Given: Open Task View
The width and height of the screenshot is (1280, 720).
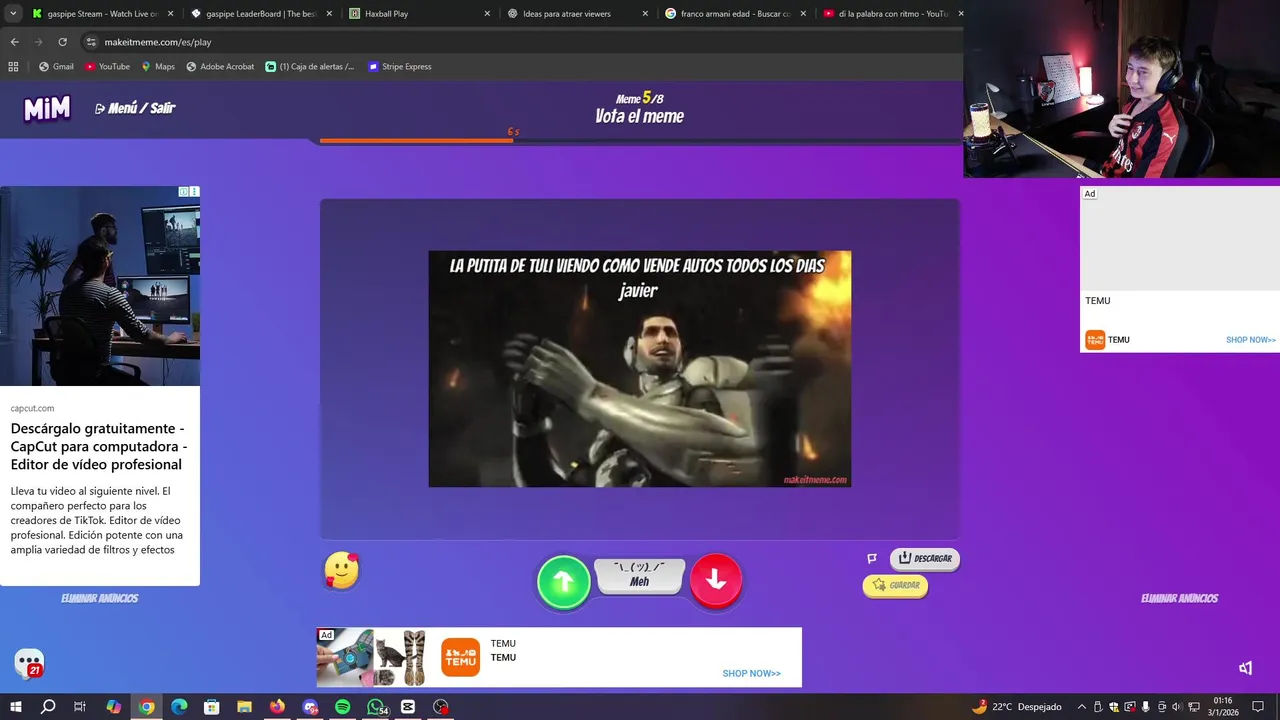Looking at the screenshot, I should click(x=80, y=707).
